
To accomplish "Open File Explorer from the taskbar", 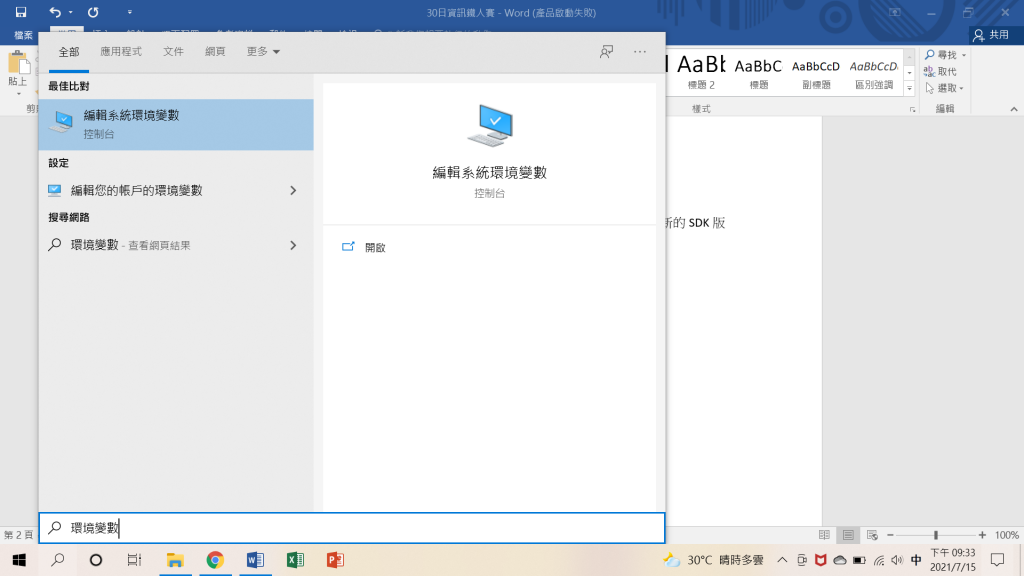I will [x=175, y=560].
